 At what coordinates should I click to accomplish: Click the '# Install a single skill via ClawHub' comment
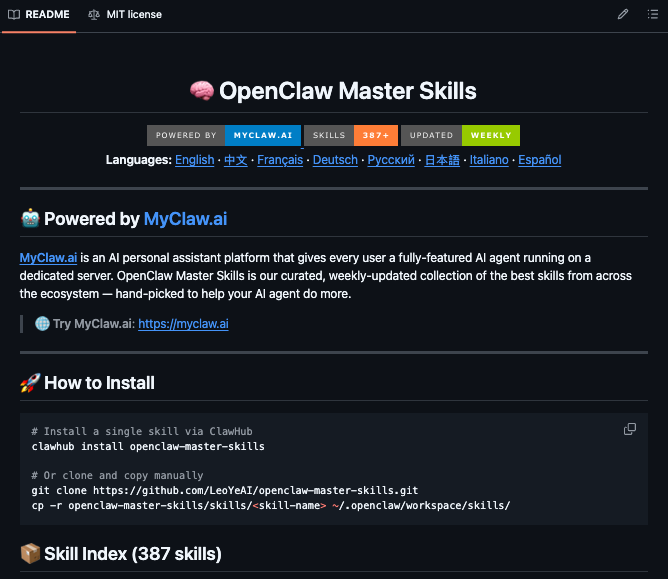[x=142, y=432]
